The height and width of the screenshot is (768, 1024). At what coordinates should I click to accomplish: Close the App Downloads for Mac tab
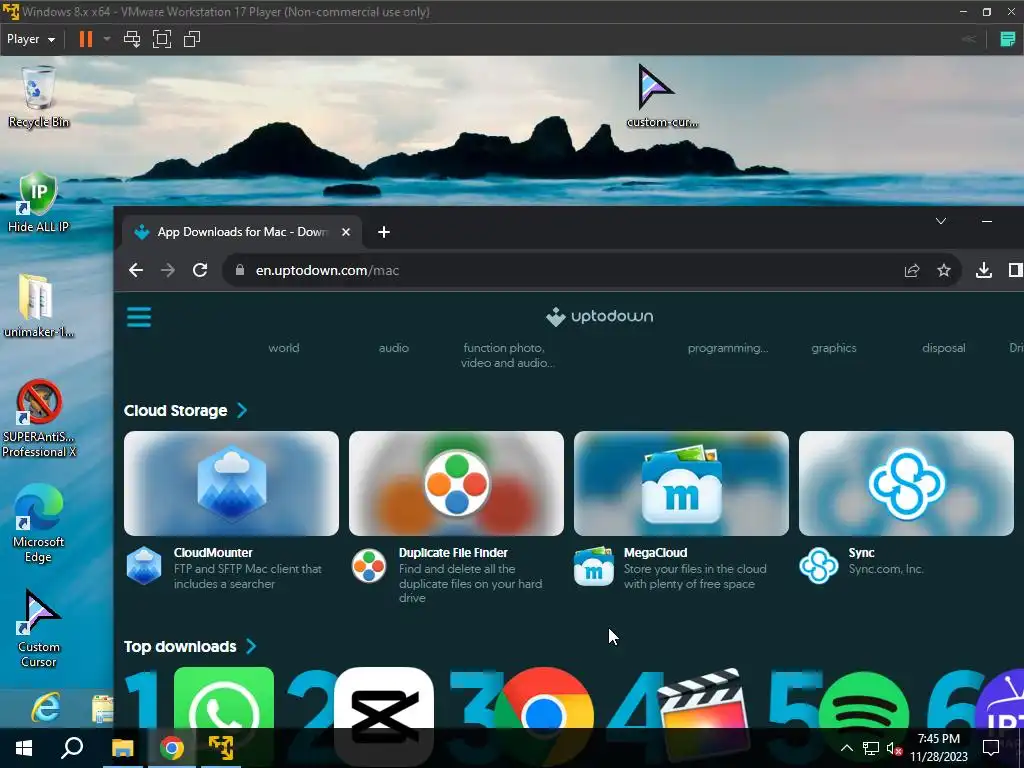click(x=346, y=232)
